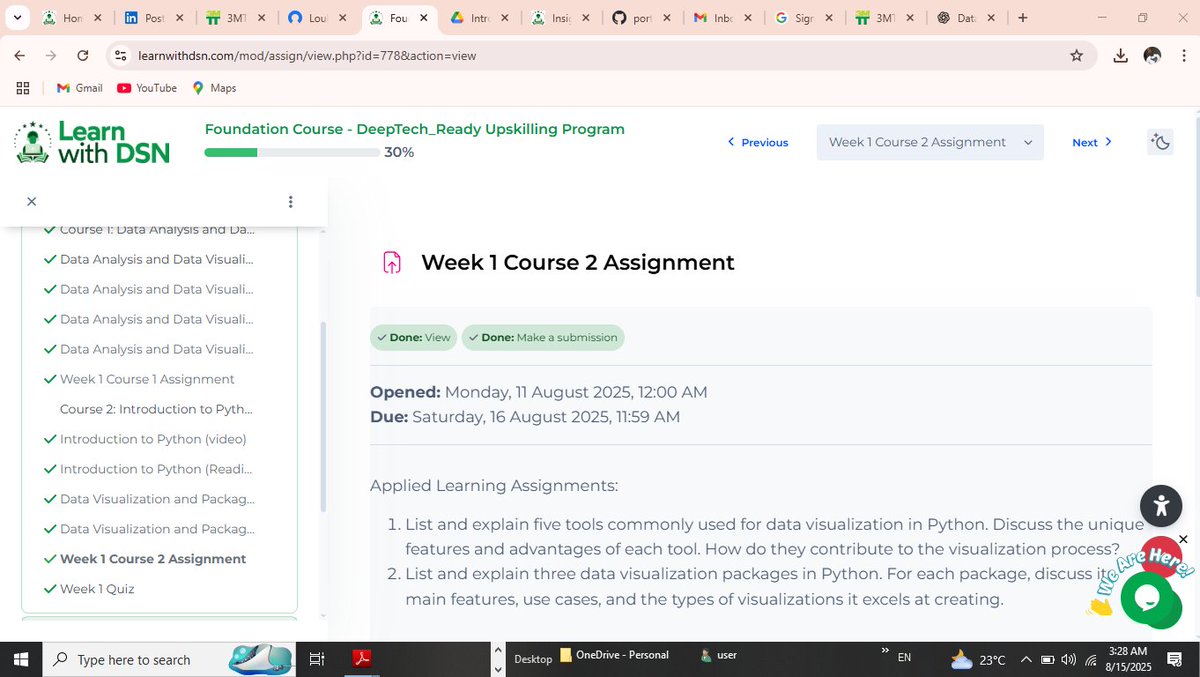Click the Next navigation link
This screenshot has width=1200, height=677.
point(1091,142)
